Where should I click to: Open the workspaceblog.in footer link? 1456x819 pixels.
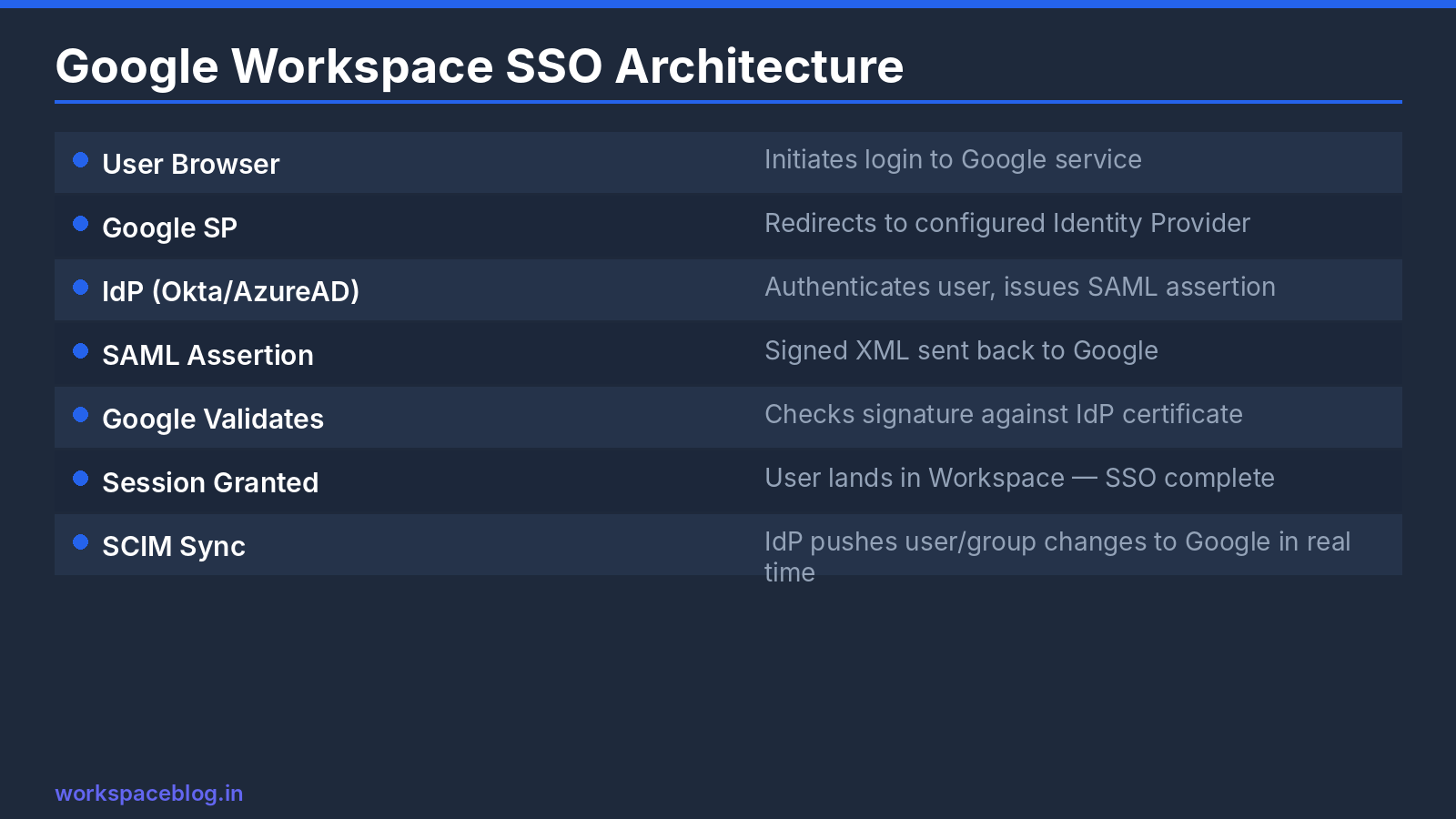coord(149,794)
